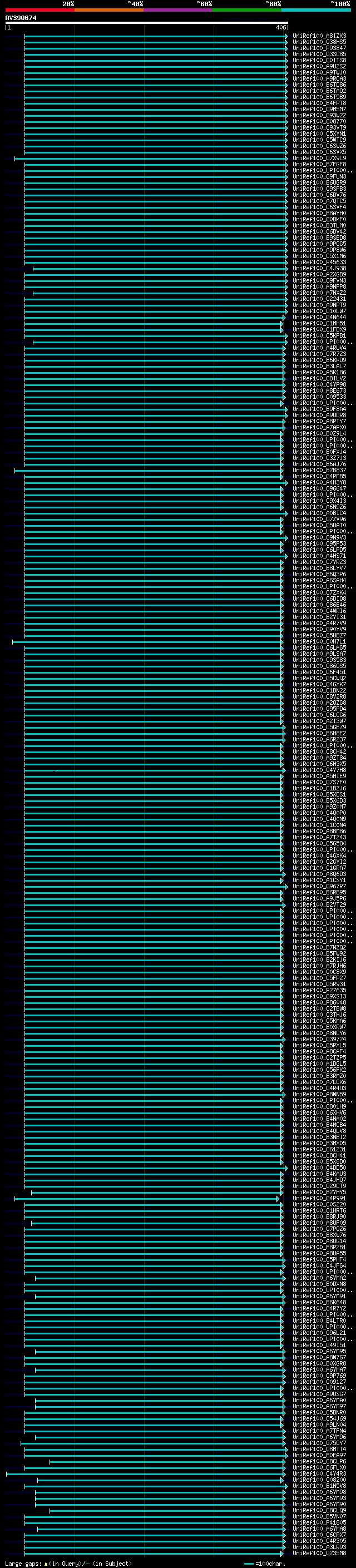Select the UniRef100_B6T5B9 label
This screenshot has width=356, height=1568.
coord(319,97)
